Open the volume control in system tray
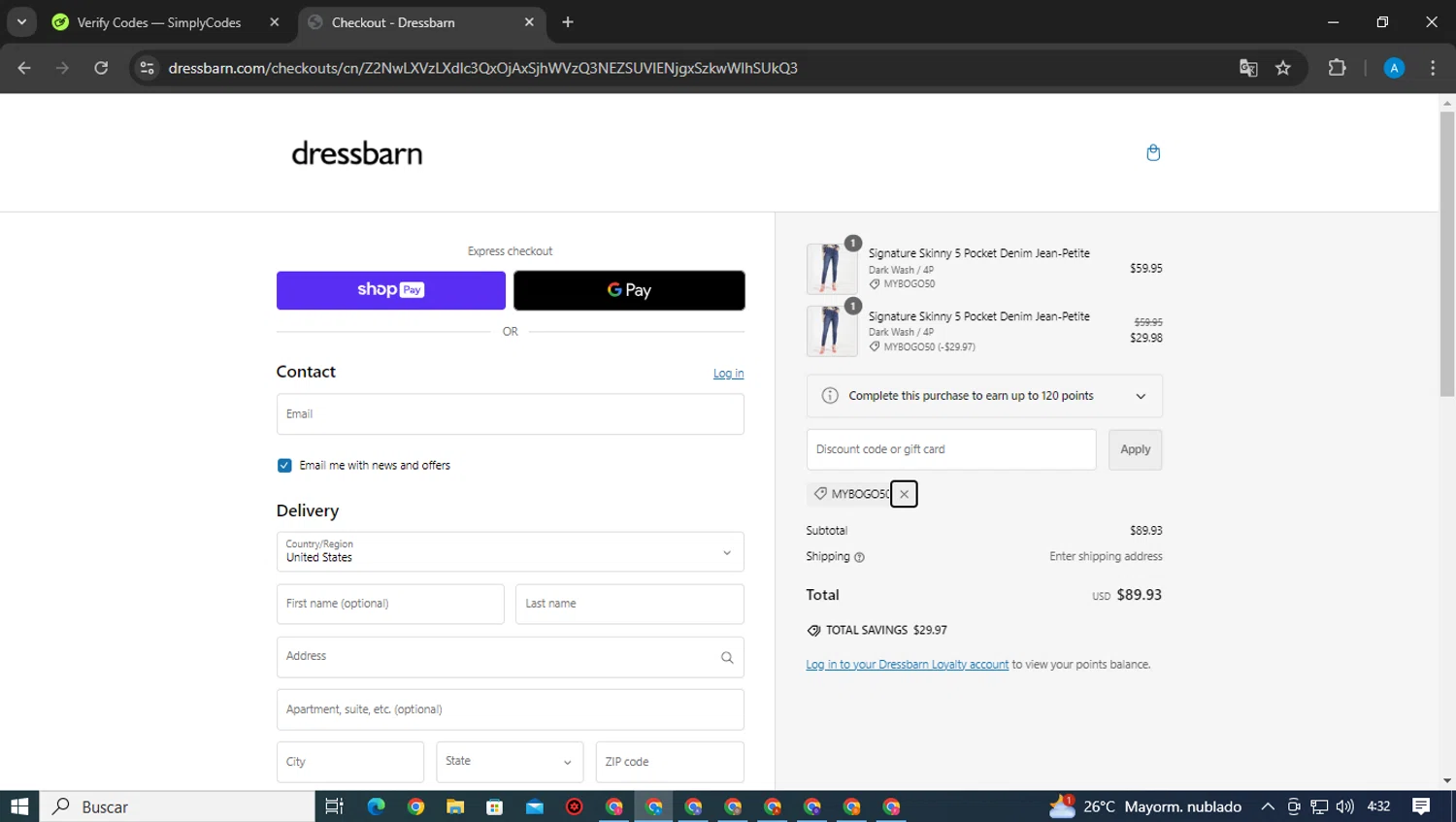 point(1344,806)
